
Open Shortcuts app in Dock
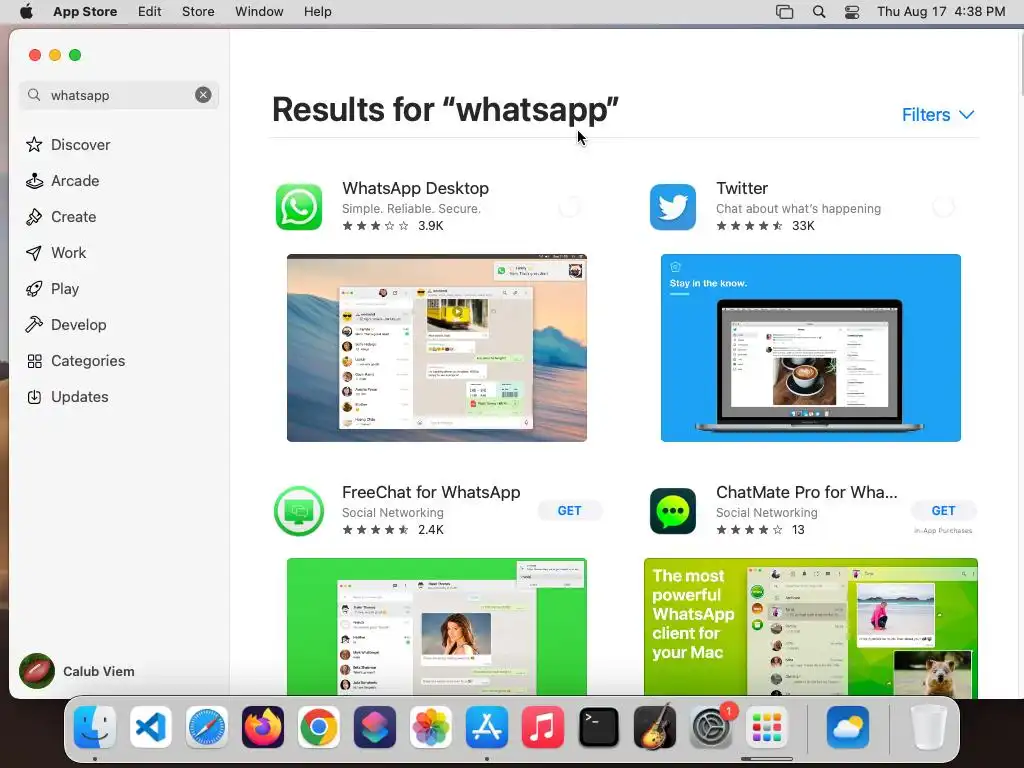tap(375, 727)
